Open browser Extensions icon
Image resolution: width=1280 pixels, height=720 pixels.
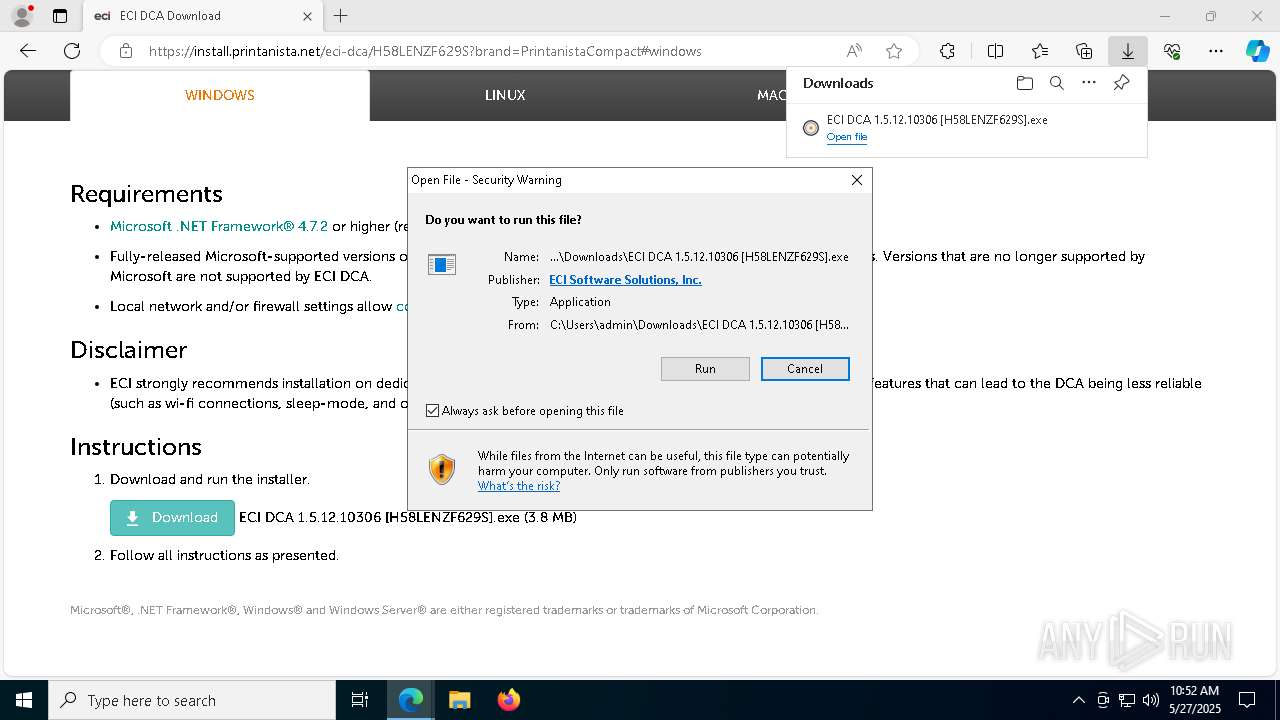click(947, 51)
